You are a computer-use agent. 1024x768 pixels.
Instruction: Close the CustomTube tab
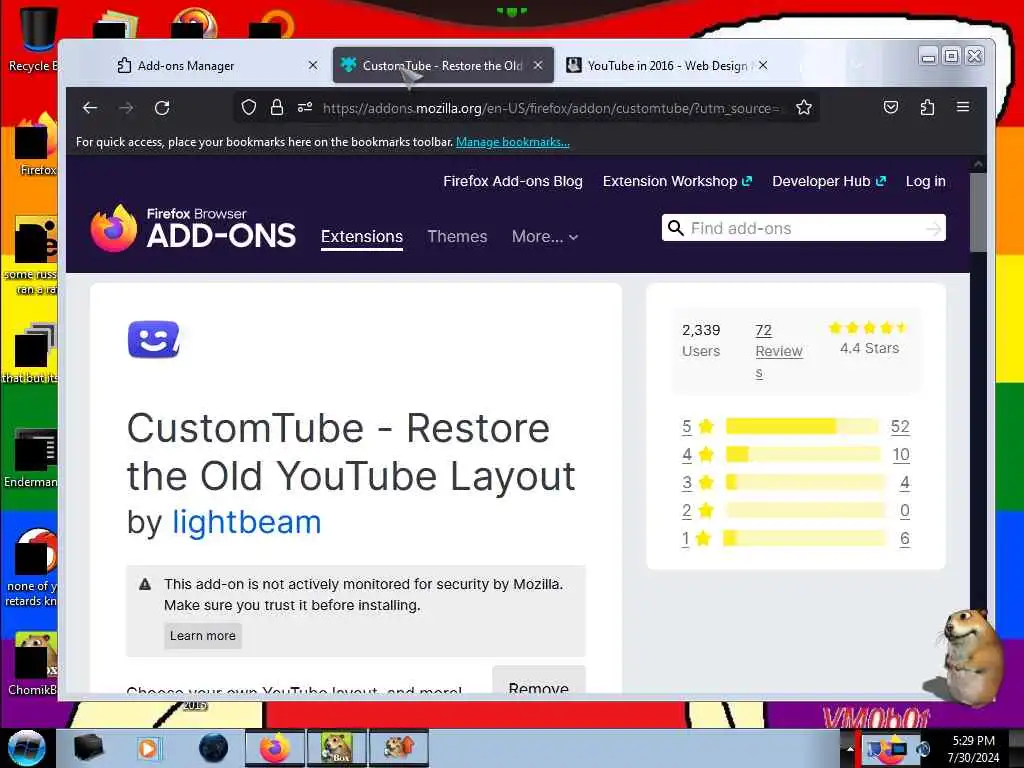(x=537, y=65)
